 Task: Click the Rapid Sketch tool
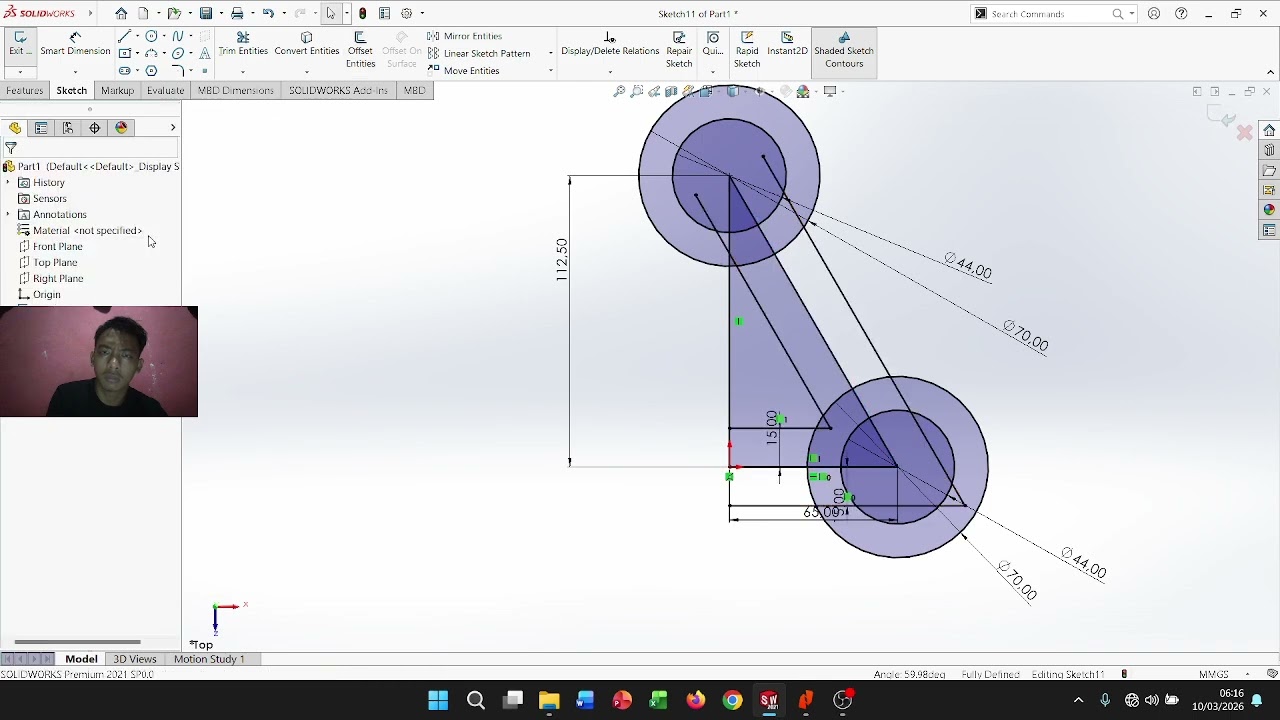[747, 50]
